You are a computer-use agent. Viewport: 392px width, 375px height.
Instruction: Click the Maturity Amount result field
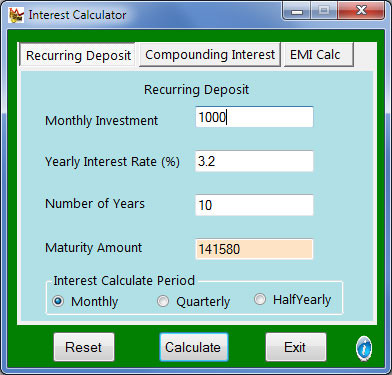(x=254, y=249)
